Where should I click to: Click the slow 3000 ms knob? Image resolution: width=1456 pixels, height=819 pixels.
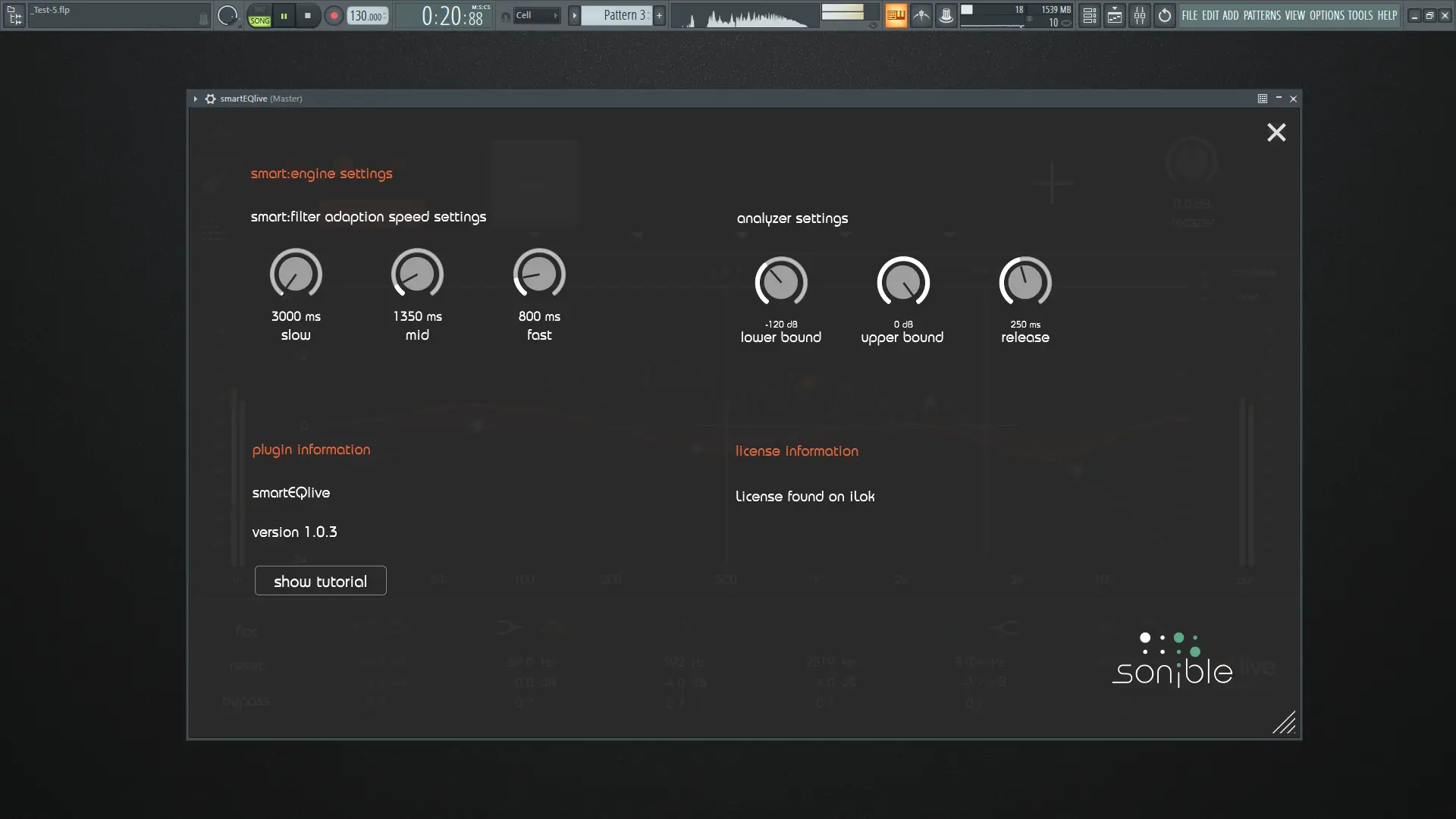pos(296,275)
